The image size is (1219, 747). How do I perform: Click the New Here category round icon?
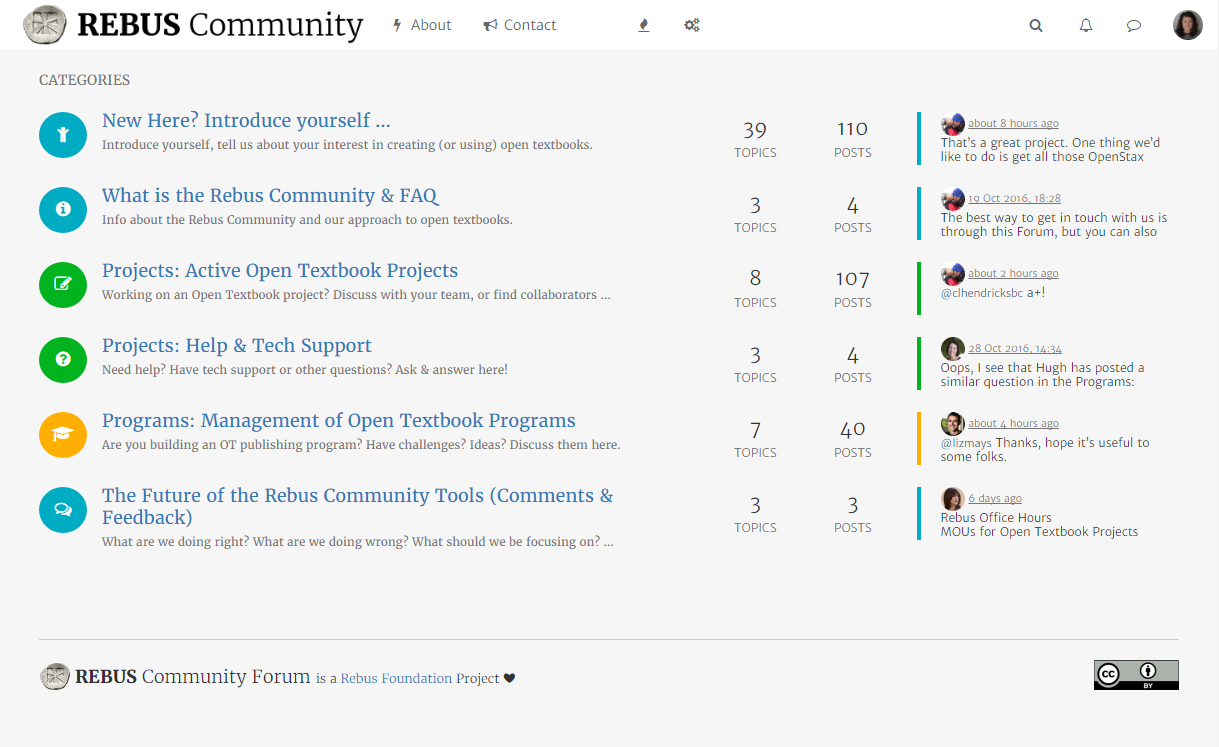point(63,134)
